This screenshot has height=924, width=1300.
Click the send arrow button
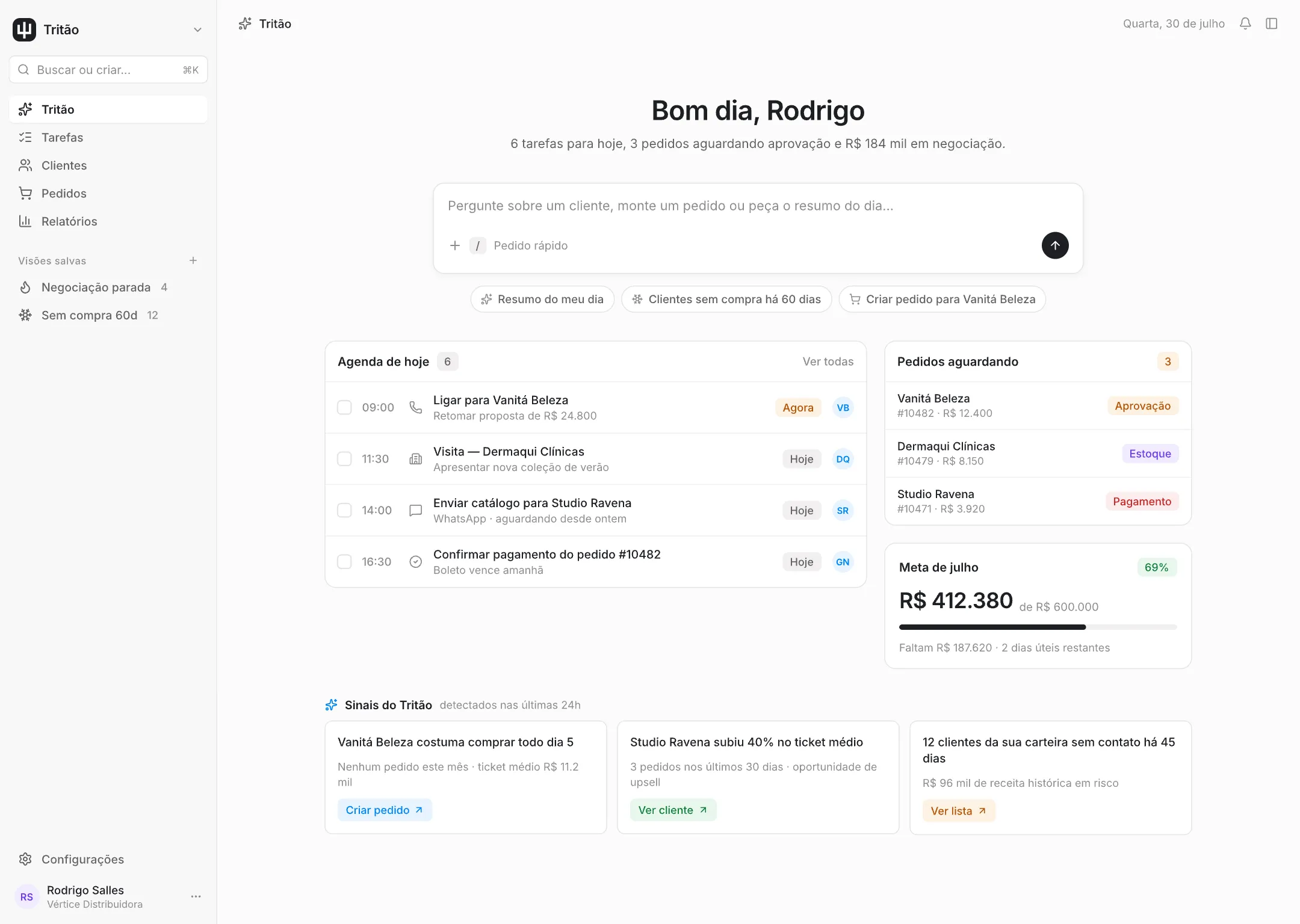(x=1055, y=245)
